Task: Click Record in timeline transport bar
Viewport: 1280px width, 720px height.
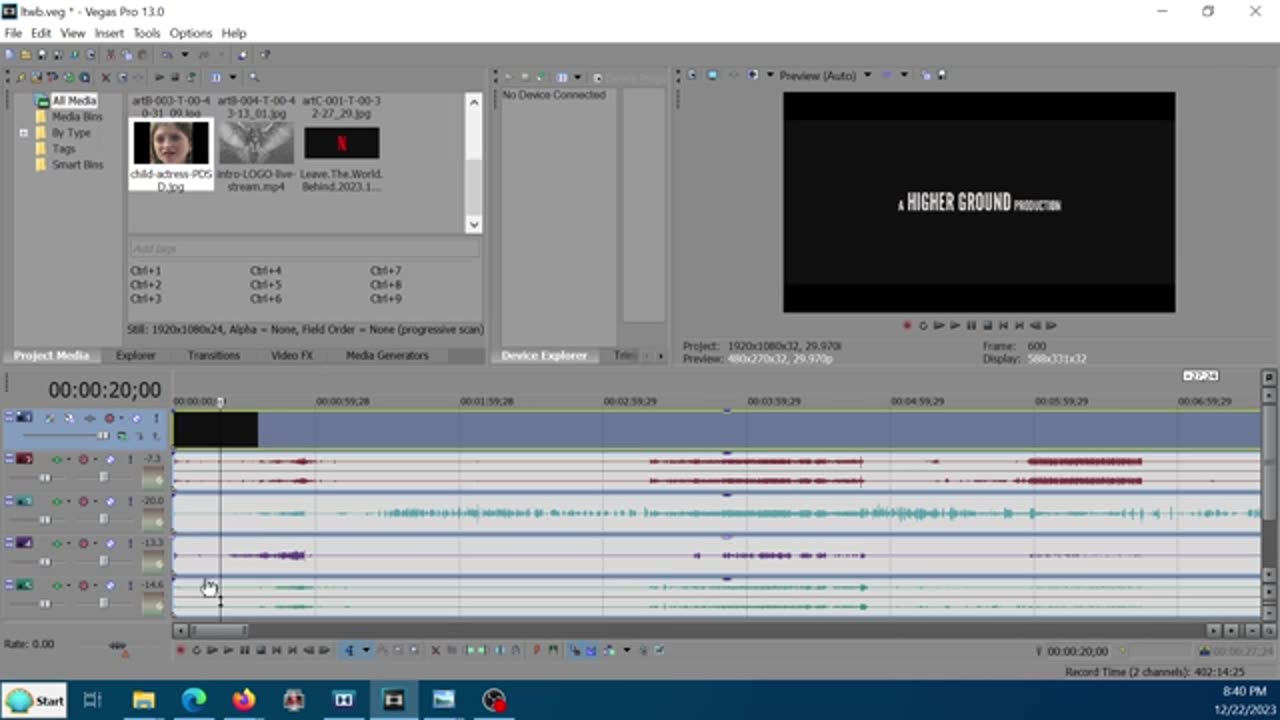Action: (x=180, y=650)
